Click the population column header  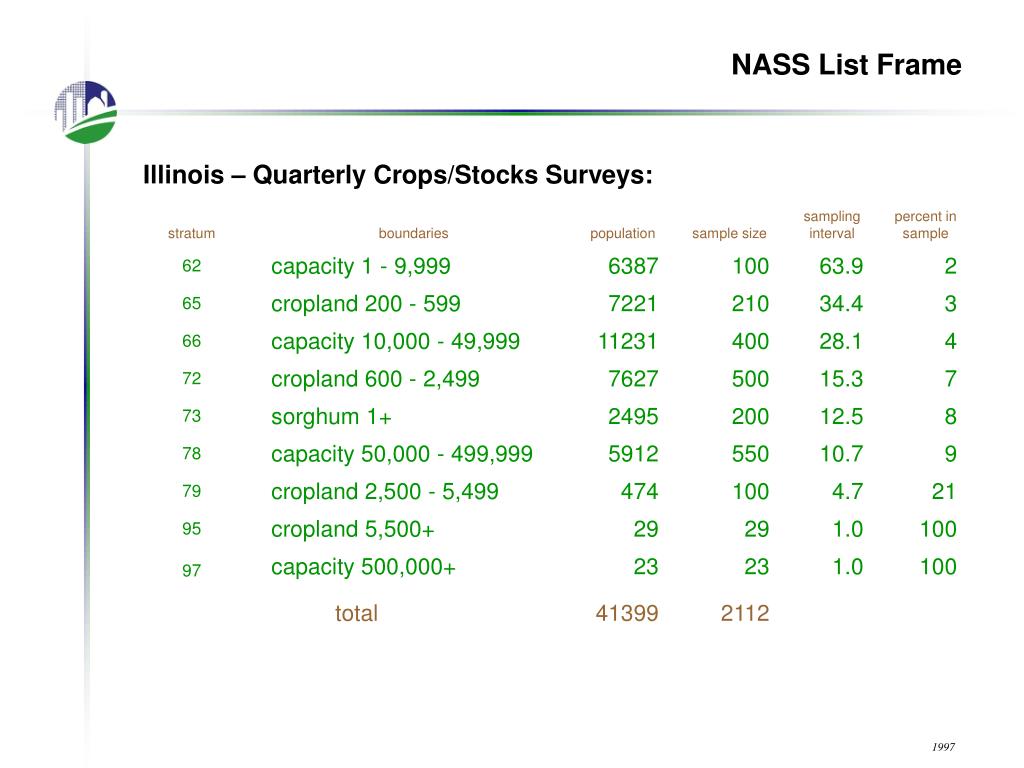tap(622, 234)
